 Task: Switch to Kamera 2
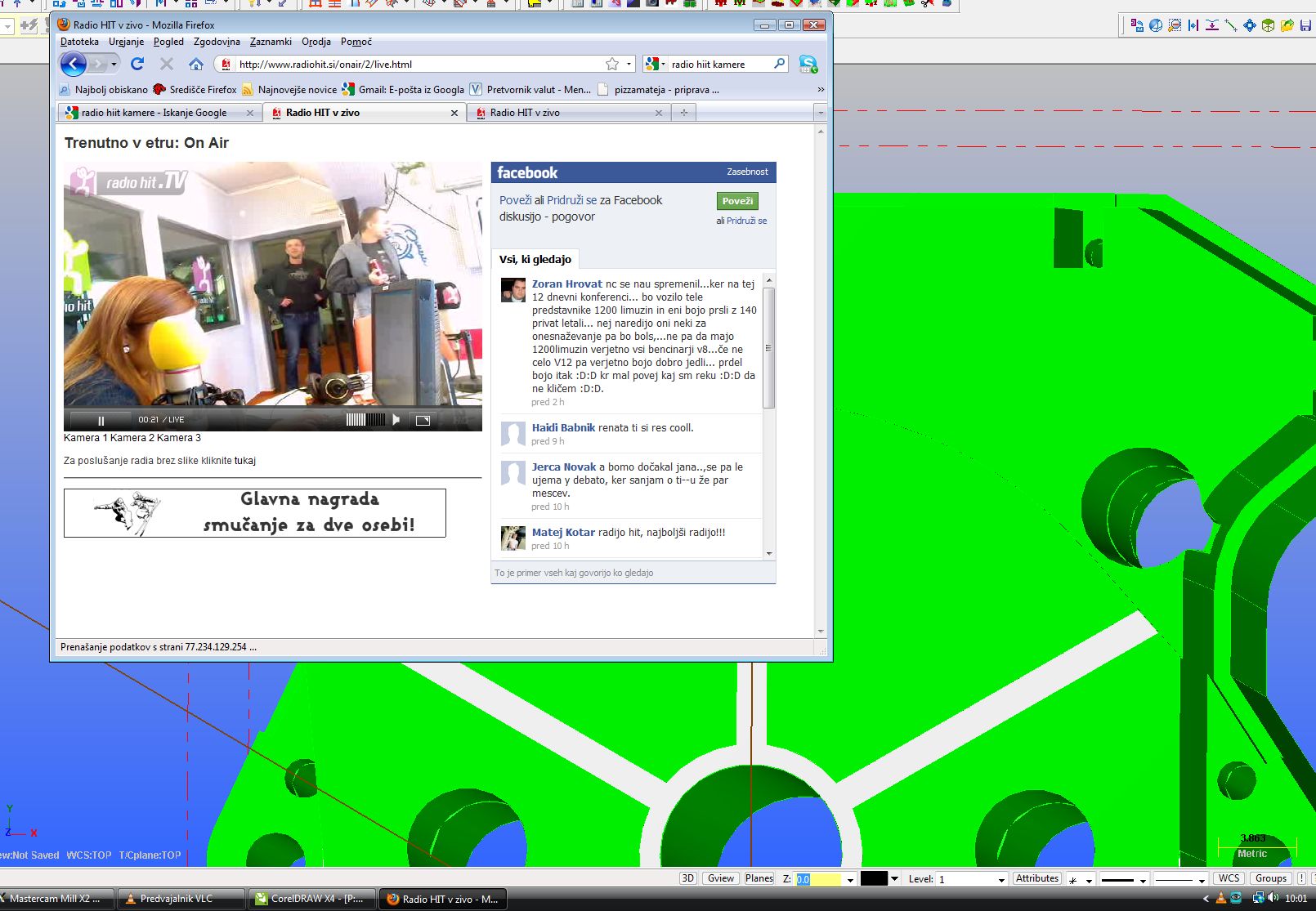coord(131,438)
